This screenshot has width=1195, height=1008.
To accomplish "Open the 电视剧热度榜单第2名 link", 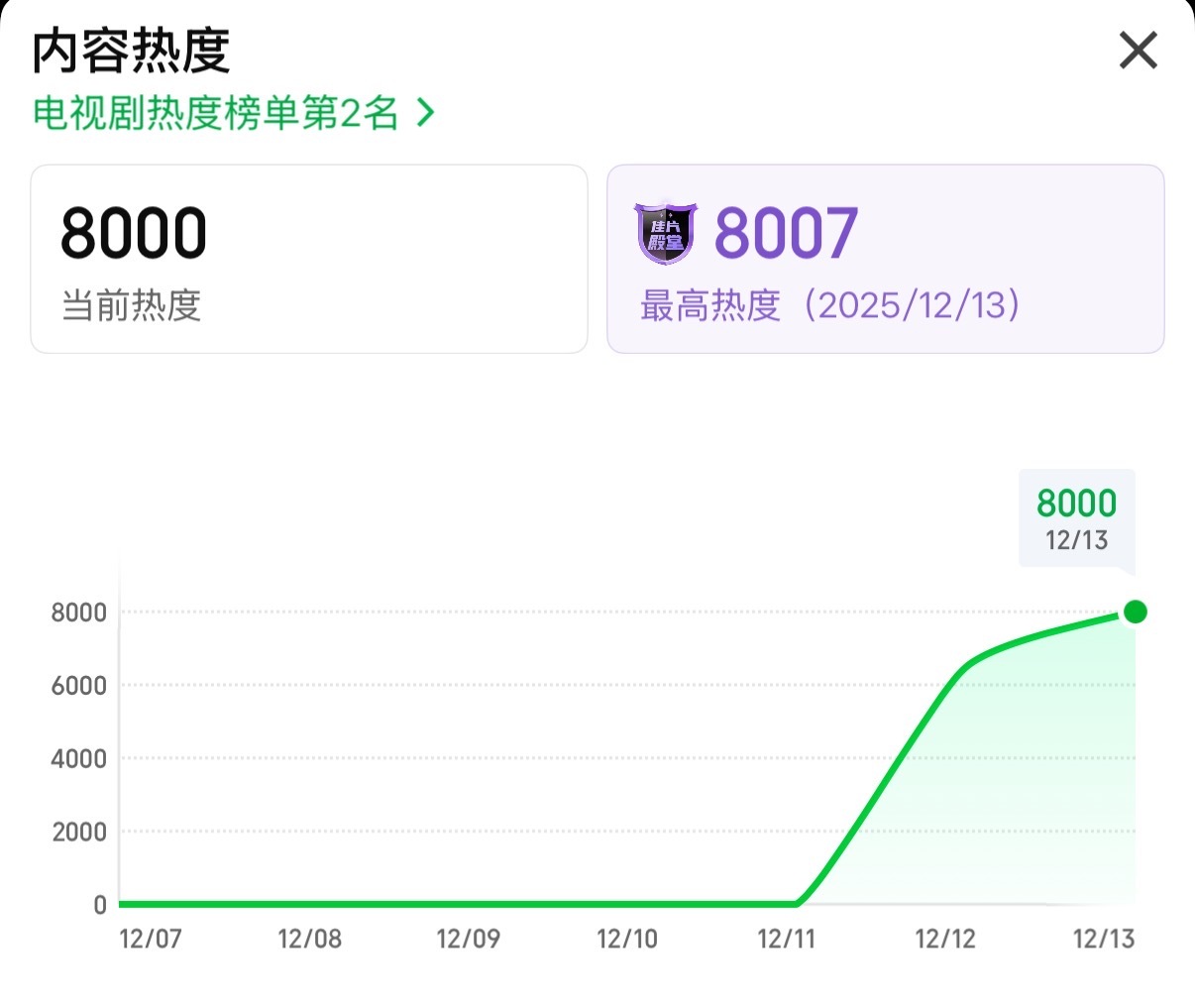I will point(216,113).
